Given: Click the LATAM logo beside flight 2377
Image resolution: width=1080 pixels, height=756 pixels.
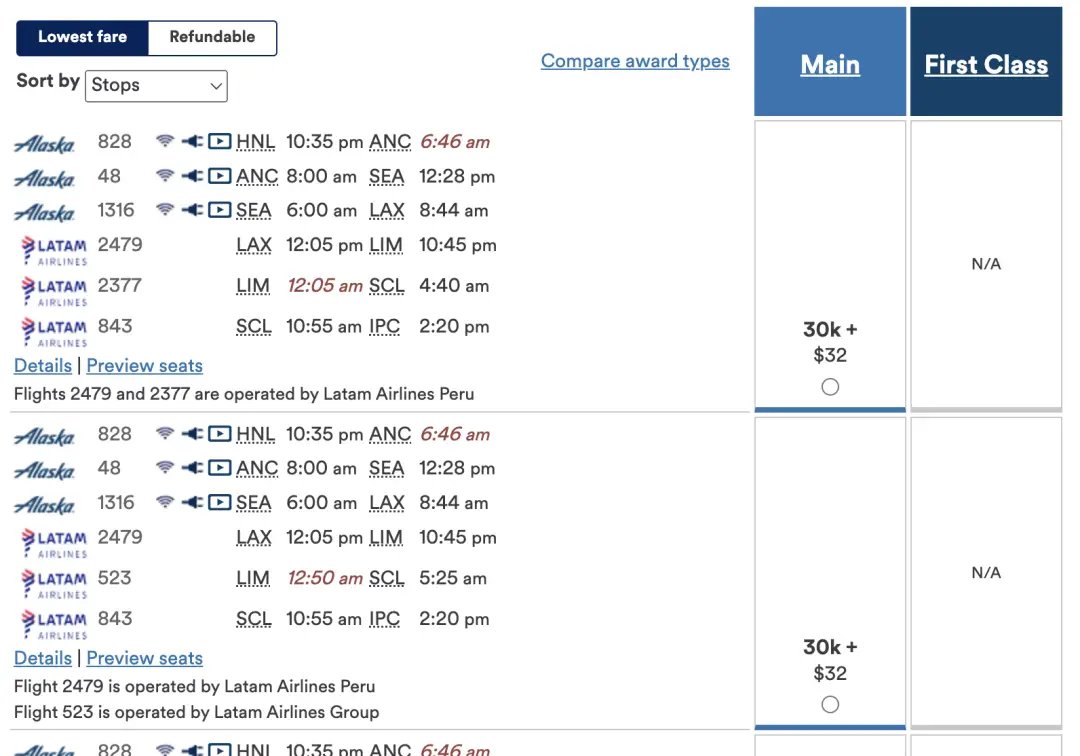Looking at the screenshot, I should (54, 290).
